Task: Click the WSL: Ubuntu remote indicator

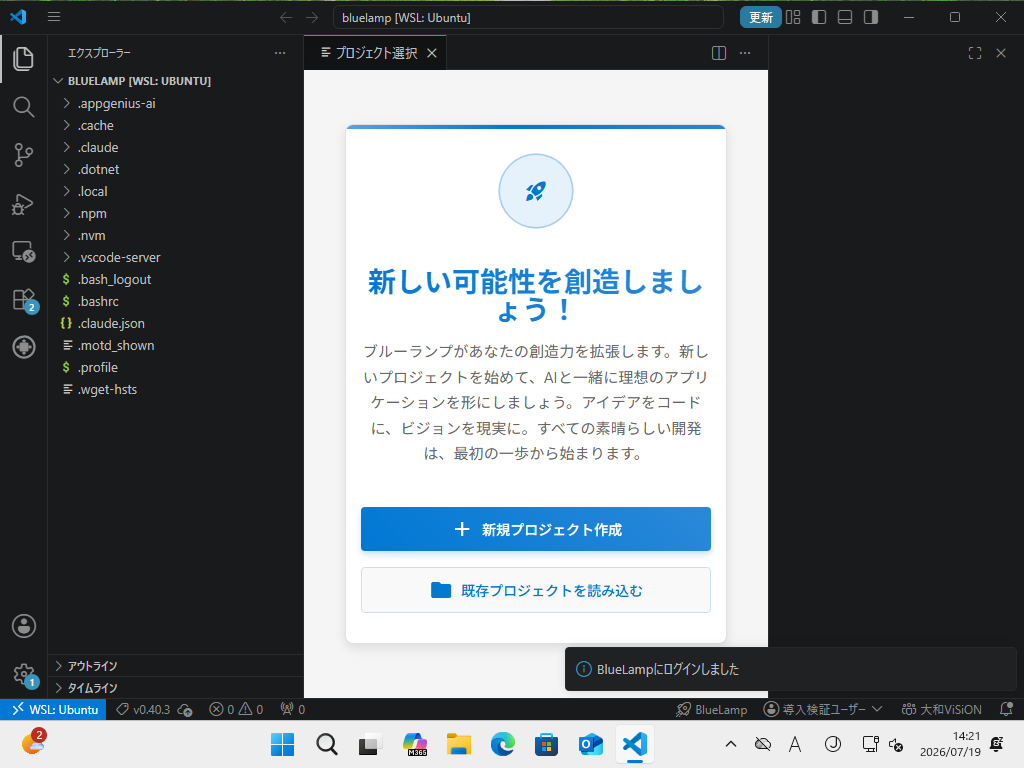Action: (54, 709)
